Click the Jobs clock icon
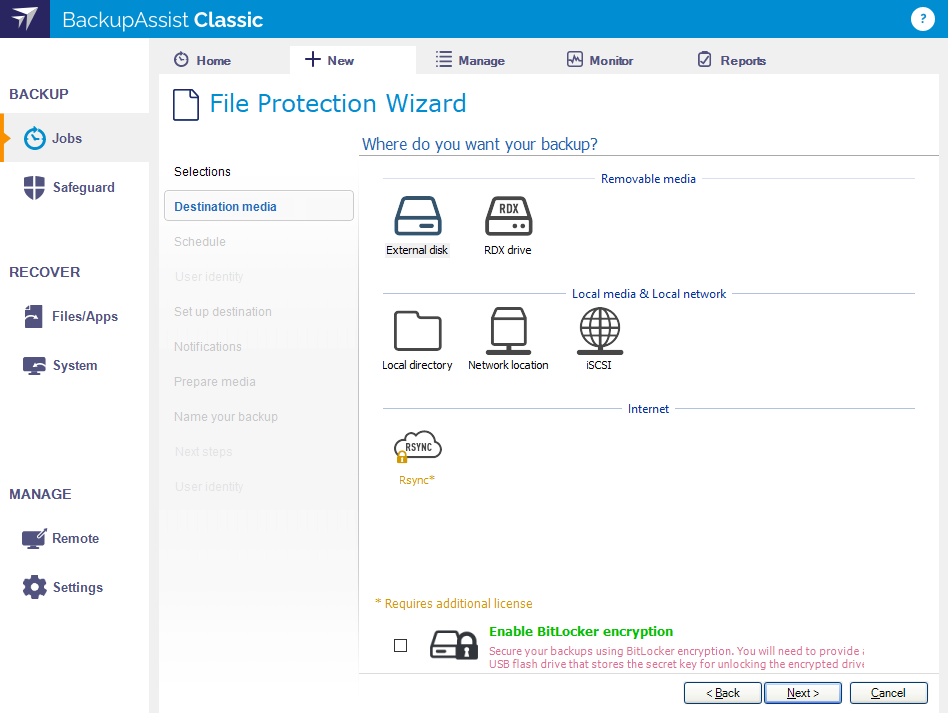Viewport: 948px width, 713px height. 34,138
